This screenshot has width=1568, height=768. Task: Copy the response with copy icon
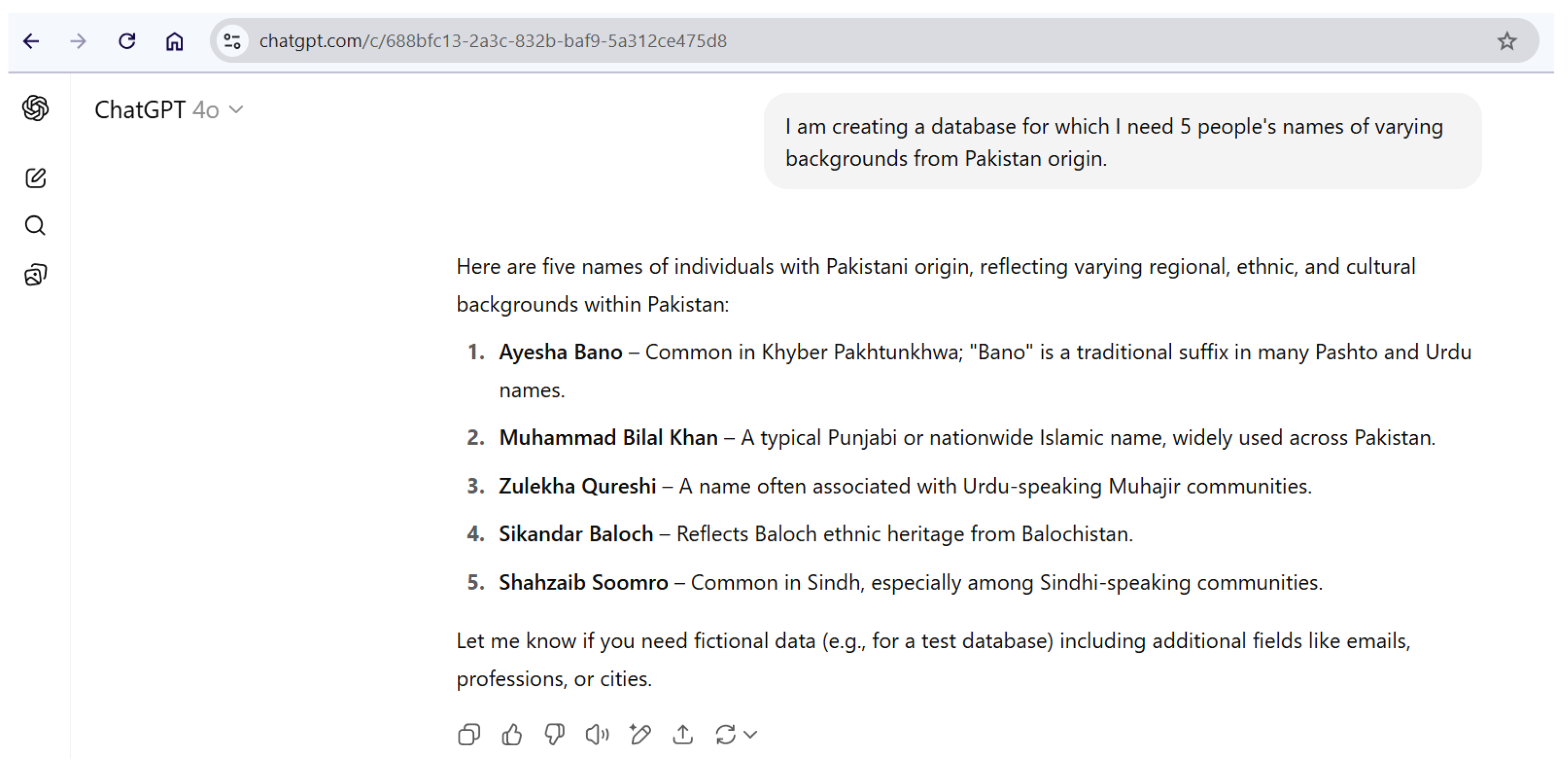click(469, 734)
